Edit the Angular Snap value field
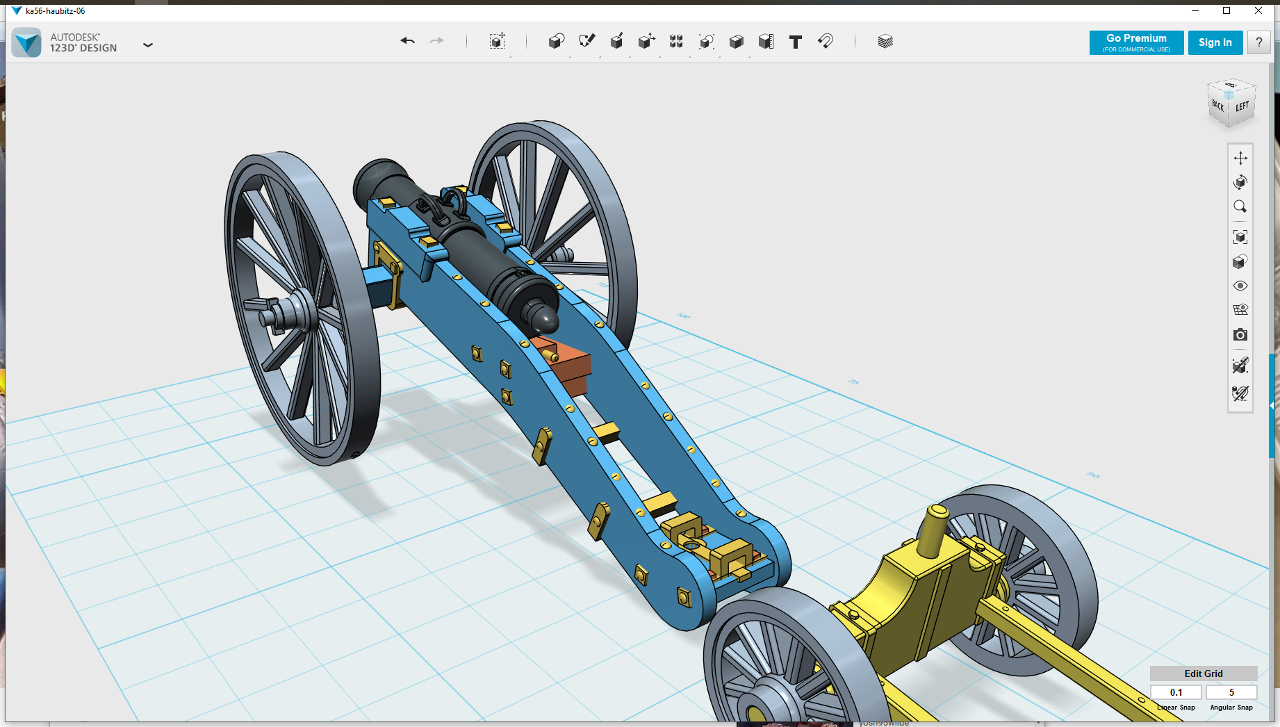The image size is (1280, 727). [x=1231, y=693]
